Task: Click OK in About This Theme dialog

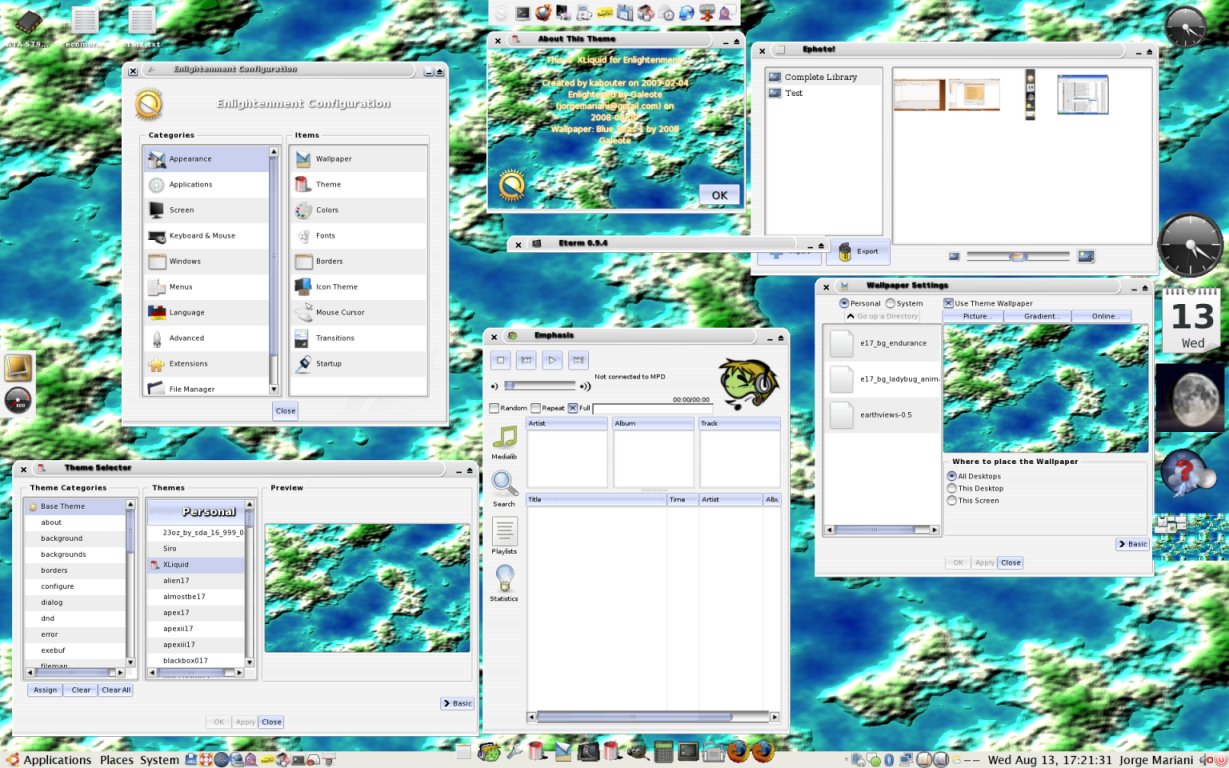Action: click(720, 195)
